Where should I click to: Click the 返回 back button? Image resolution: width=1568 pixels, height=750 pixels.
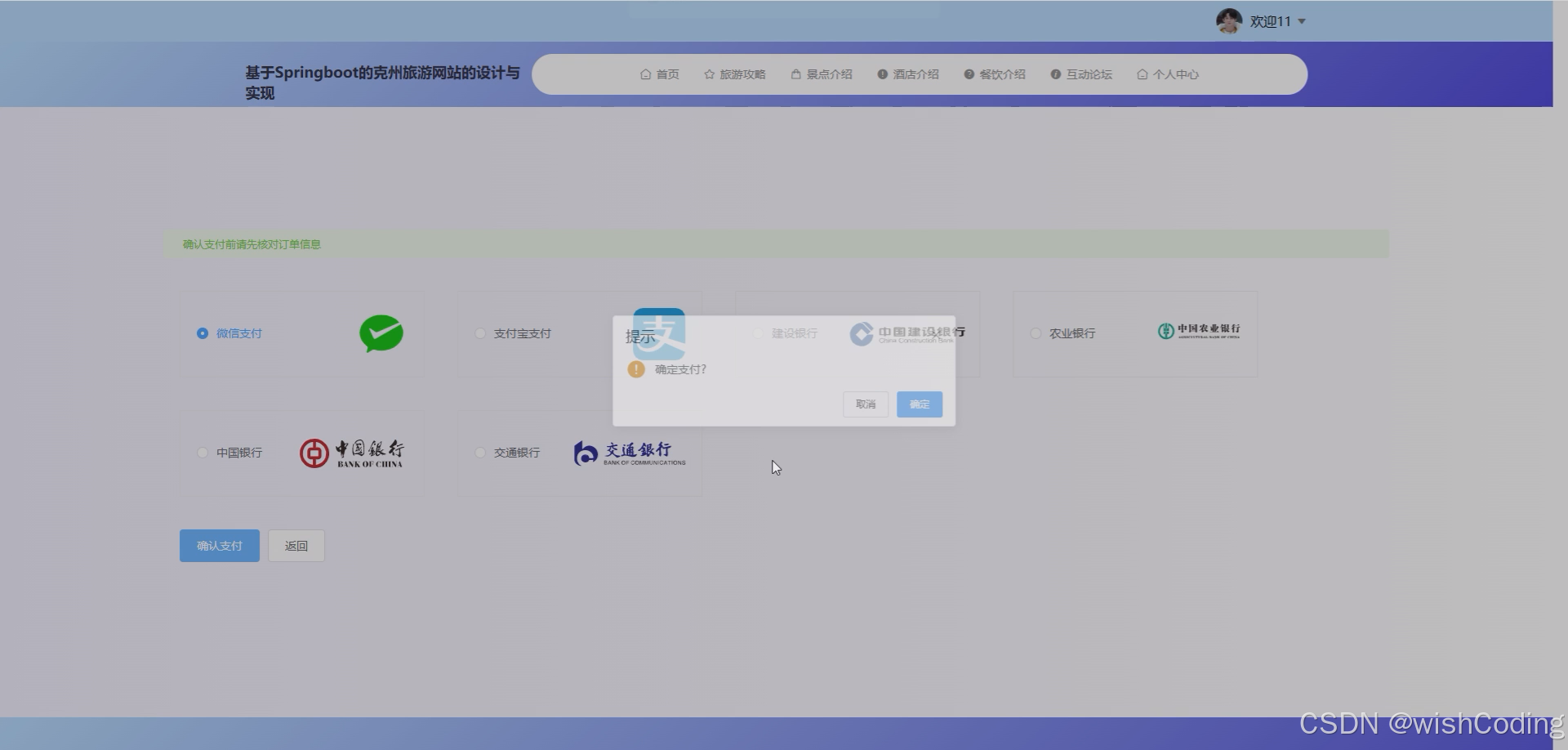296,546
